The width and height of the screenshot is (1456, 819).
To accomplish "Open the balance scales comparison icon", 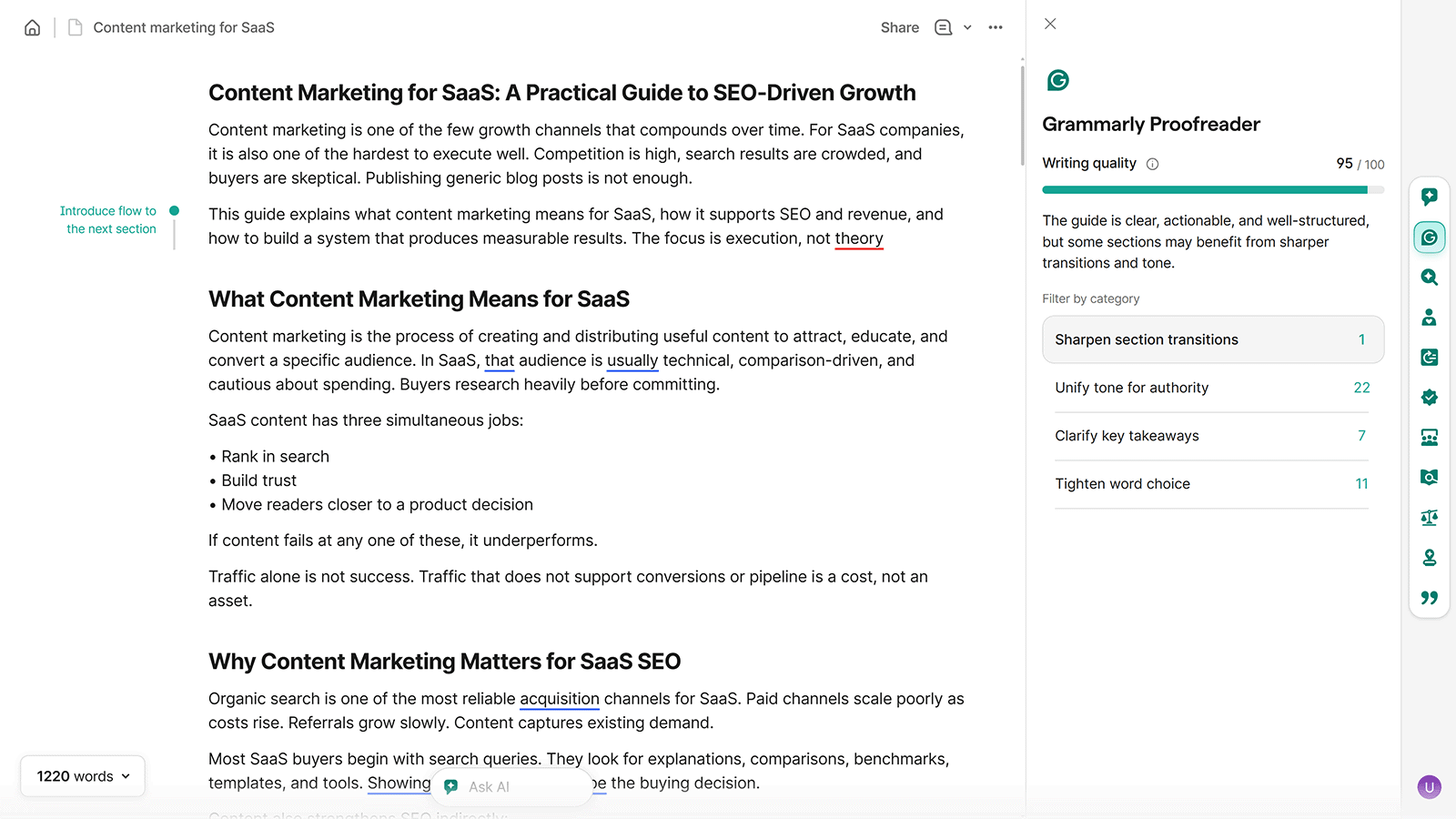I will coord(1429,517).
